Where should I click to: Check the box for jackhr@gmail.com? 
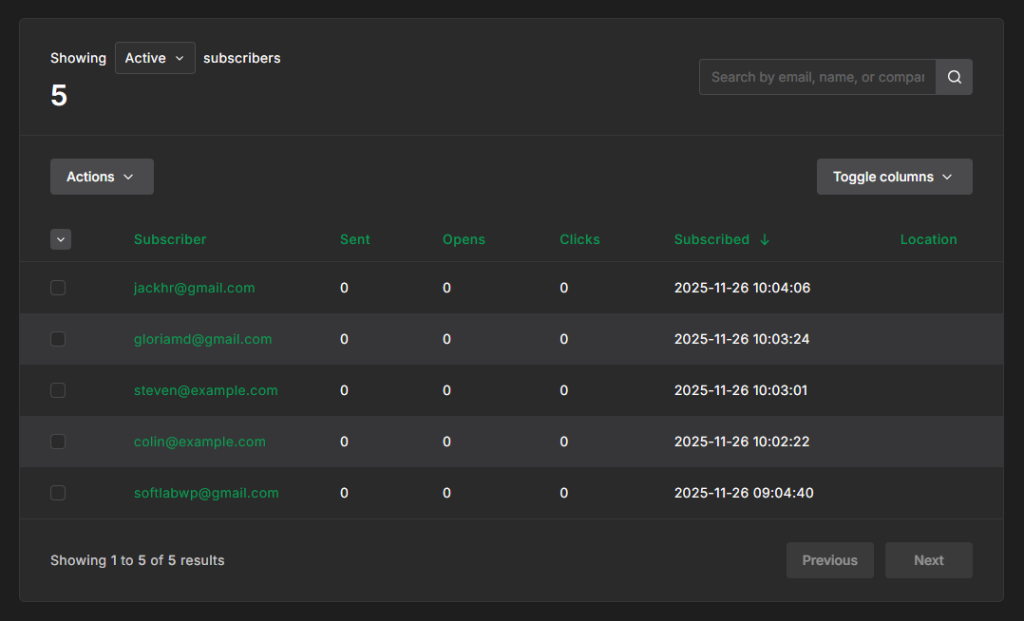point(58,288)
